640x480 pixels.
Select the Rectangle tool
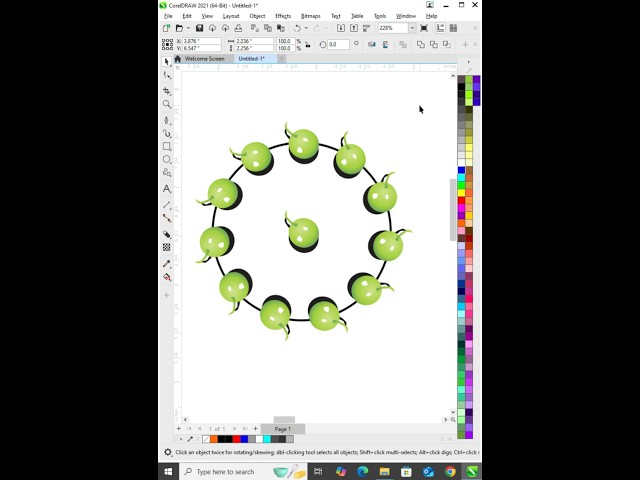tap(167, 146)
